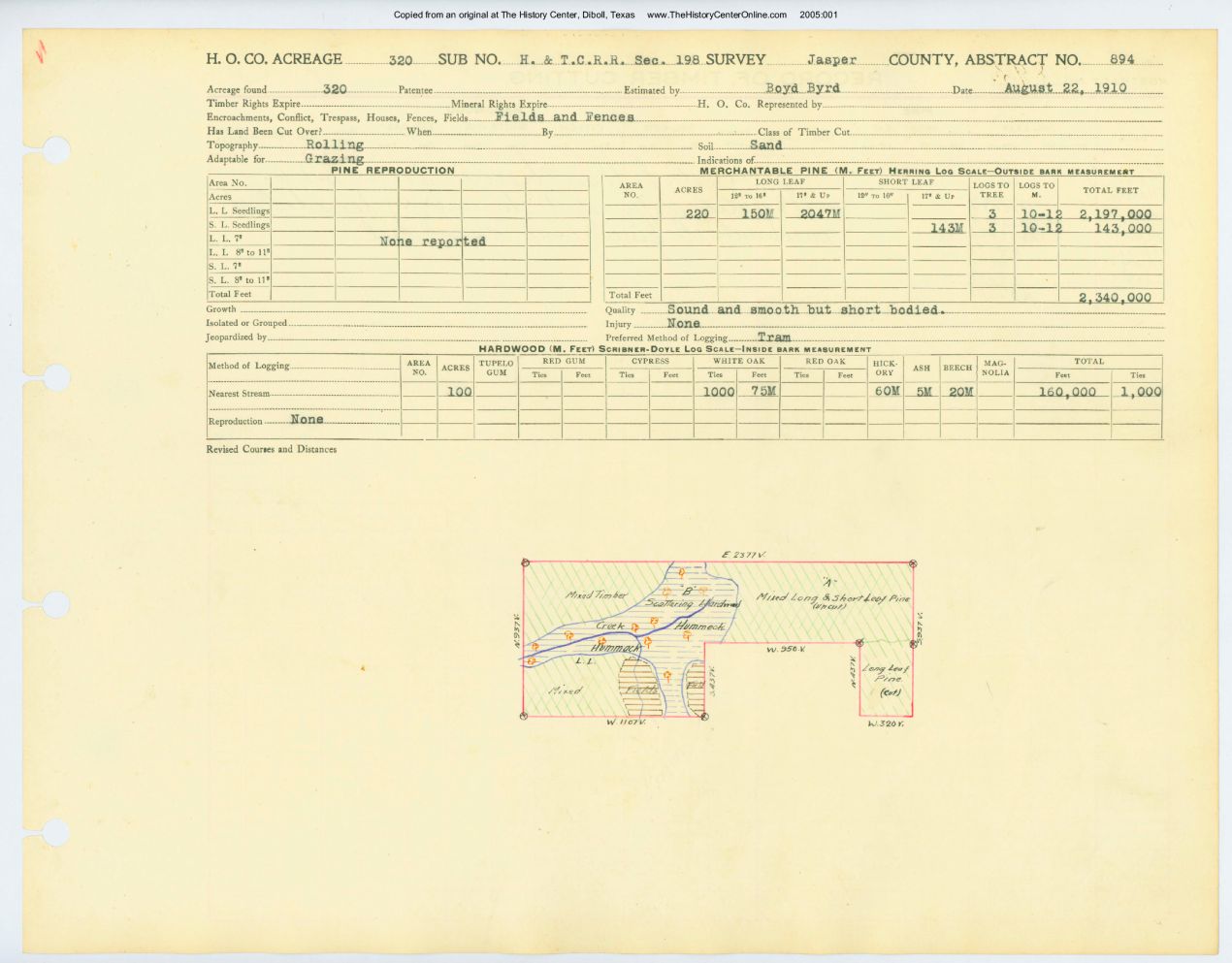The image size is (1232, 963).
Task: Click the '220' acres value
Action: [x=697, y=214]
